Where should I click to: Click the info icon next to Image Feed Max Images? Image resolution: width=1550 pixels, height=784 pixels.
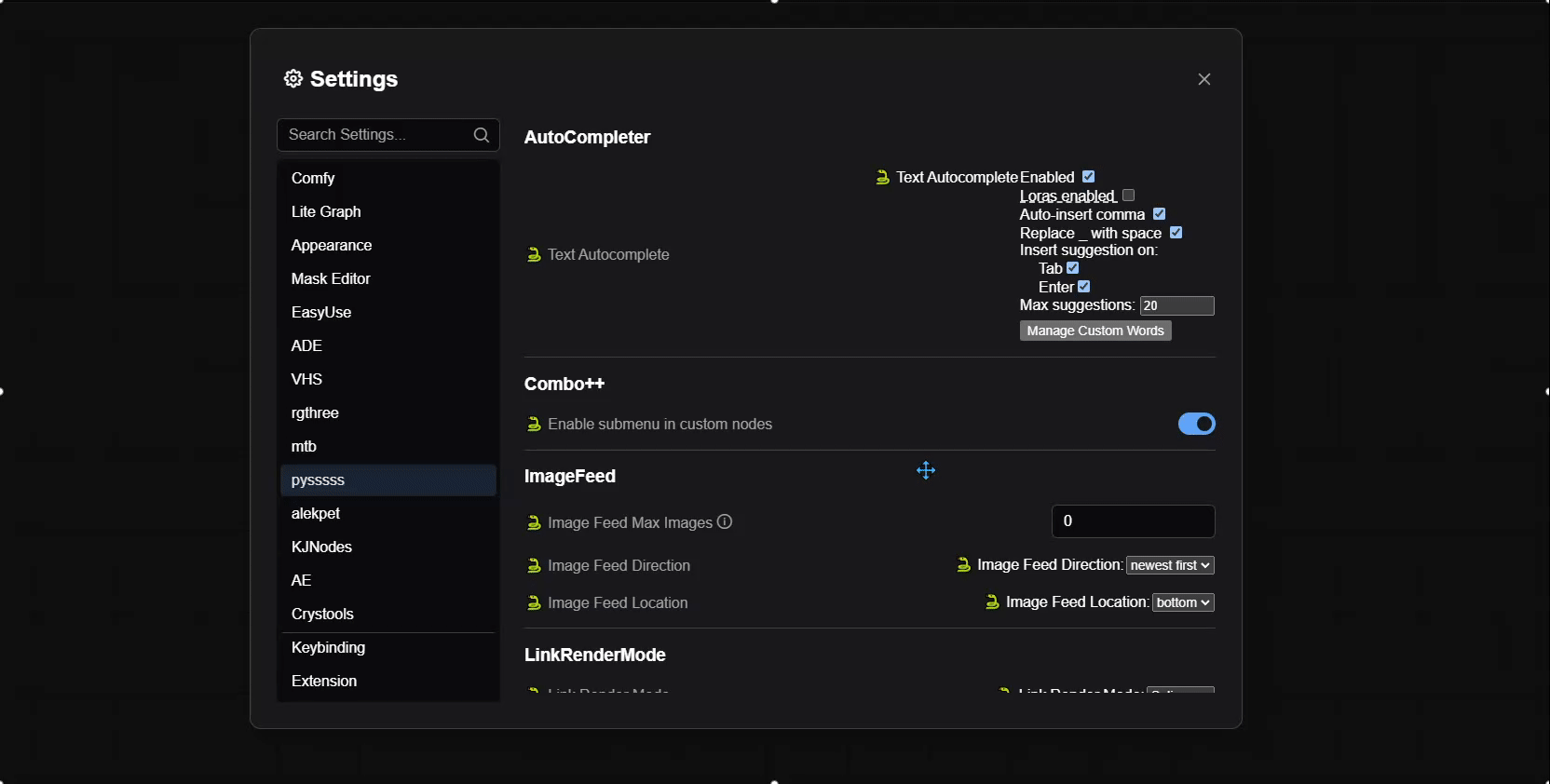click(725, 522)
